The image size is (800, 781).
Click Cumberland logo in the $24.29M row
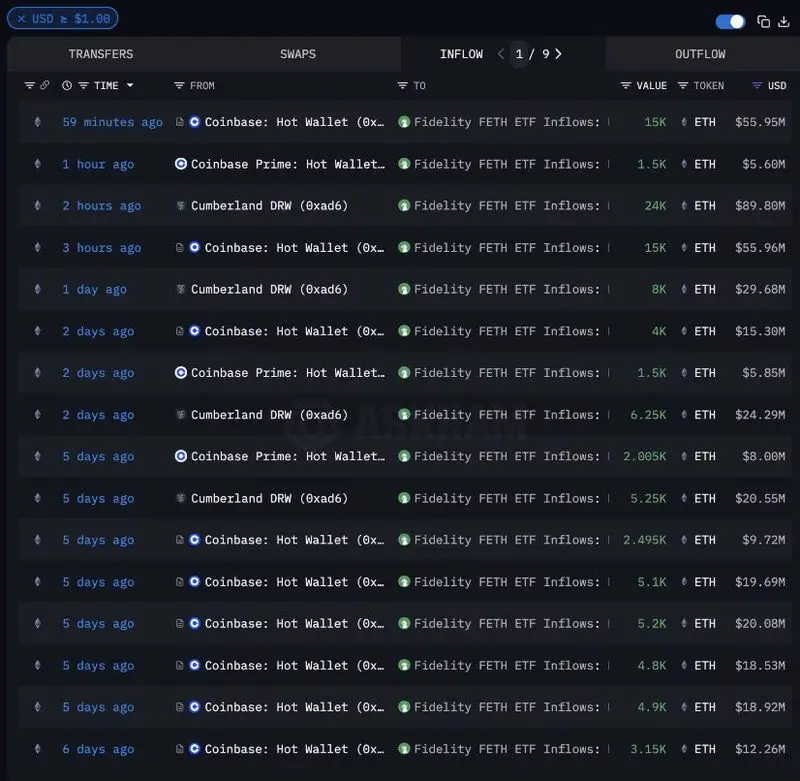pos(181,415)
